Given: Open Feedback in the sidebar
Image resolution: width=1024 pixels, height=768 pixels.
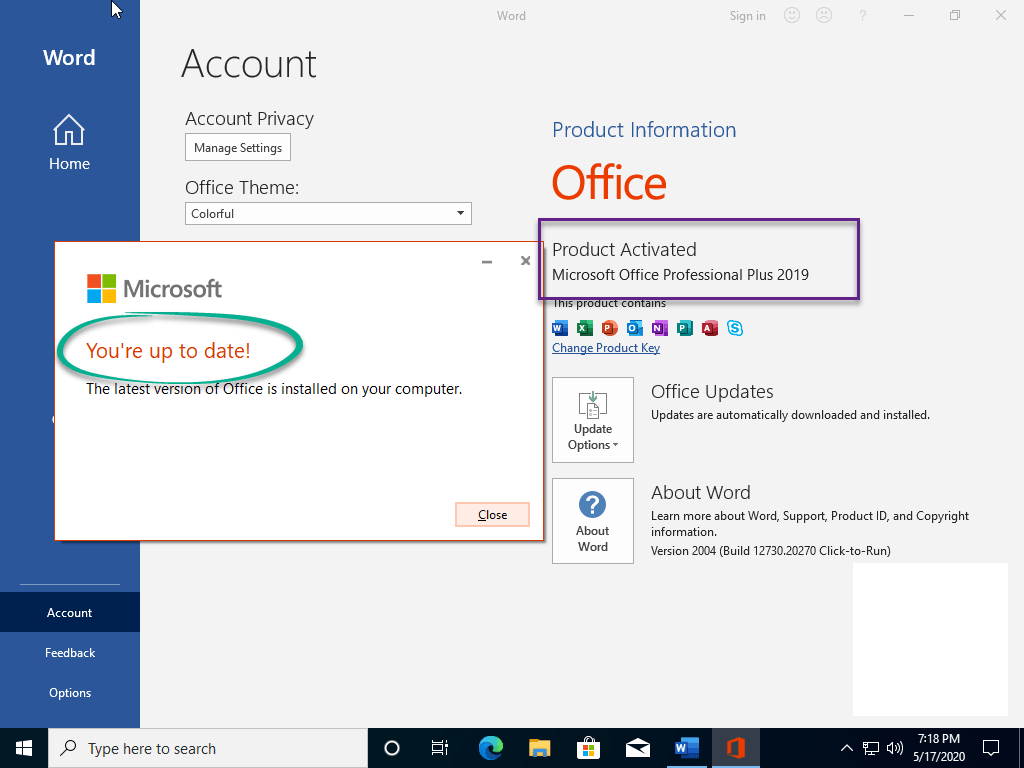Looking at the screenshot, I should 69,652.
